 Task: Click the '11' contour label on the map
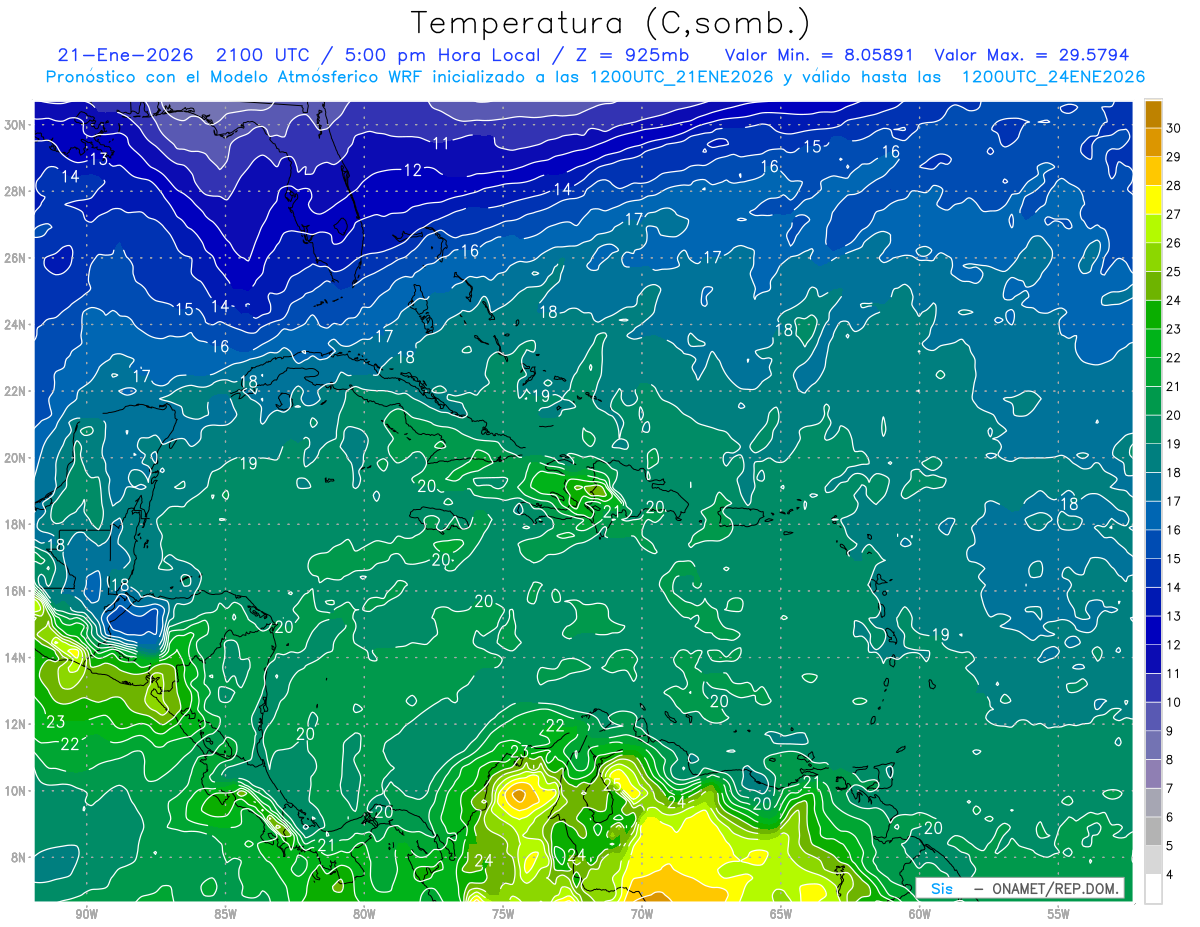tap(441, 143)
